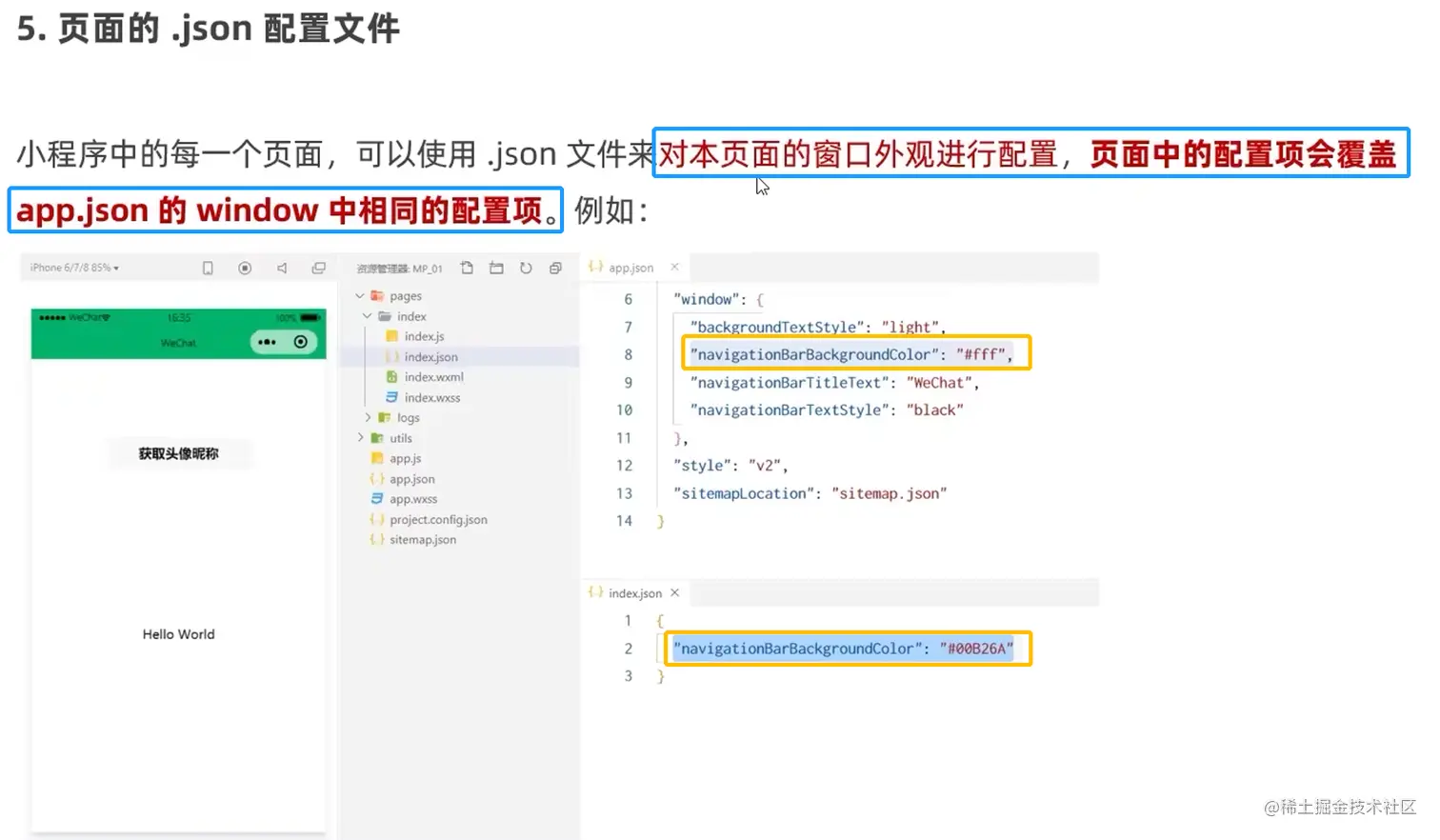Click the collapse all icon in explorer toolbar
Image resolution: width=1440 pixels, height=840 pixels.
click(555, 269)
